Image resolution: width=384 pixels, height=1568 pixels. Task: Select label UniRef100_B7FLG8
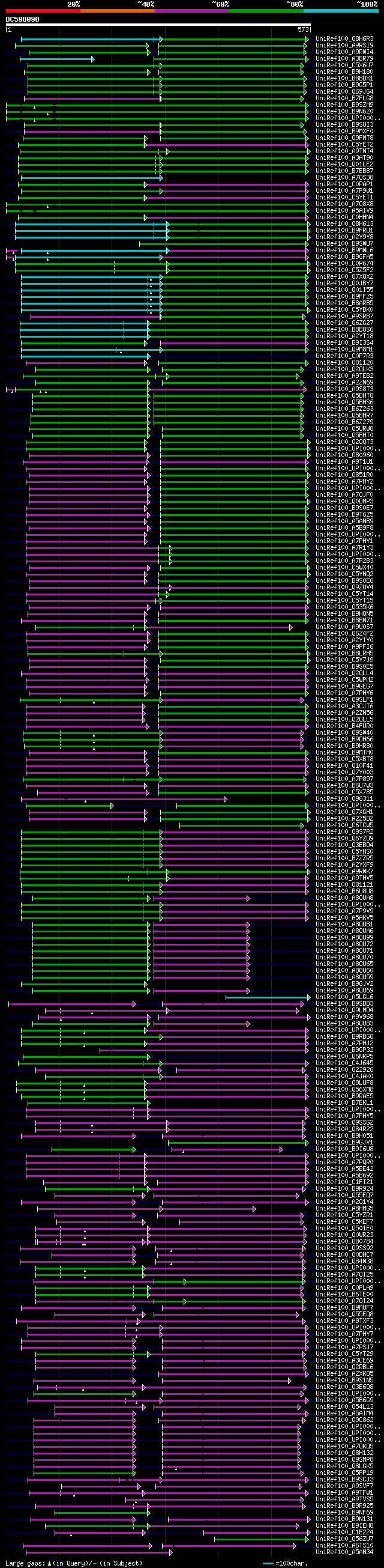(x=344, y=99)
